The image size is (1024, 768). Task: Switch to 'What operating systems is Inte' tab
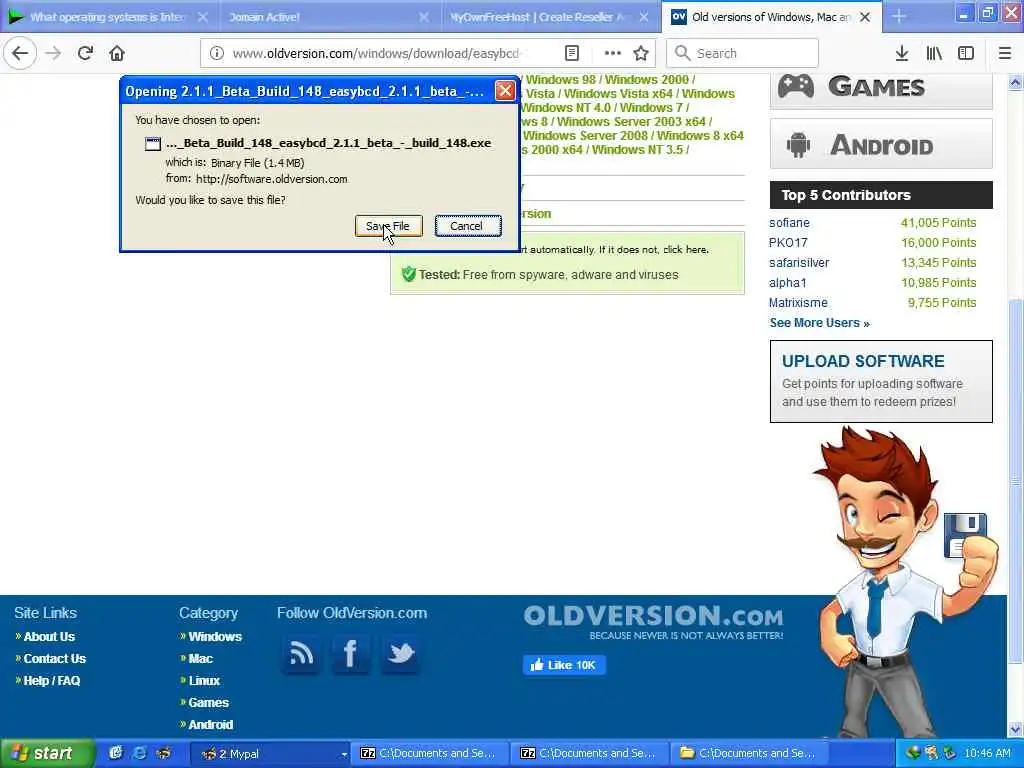(x=108, y=17)
